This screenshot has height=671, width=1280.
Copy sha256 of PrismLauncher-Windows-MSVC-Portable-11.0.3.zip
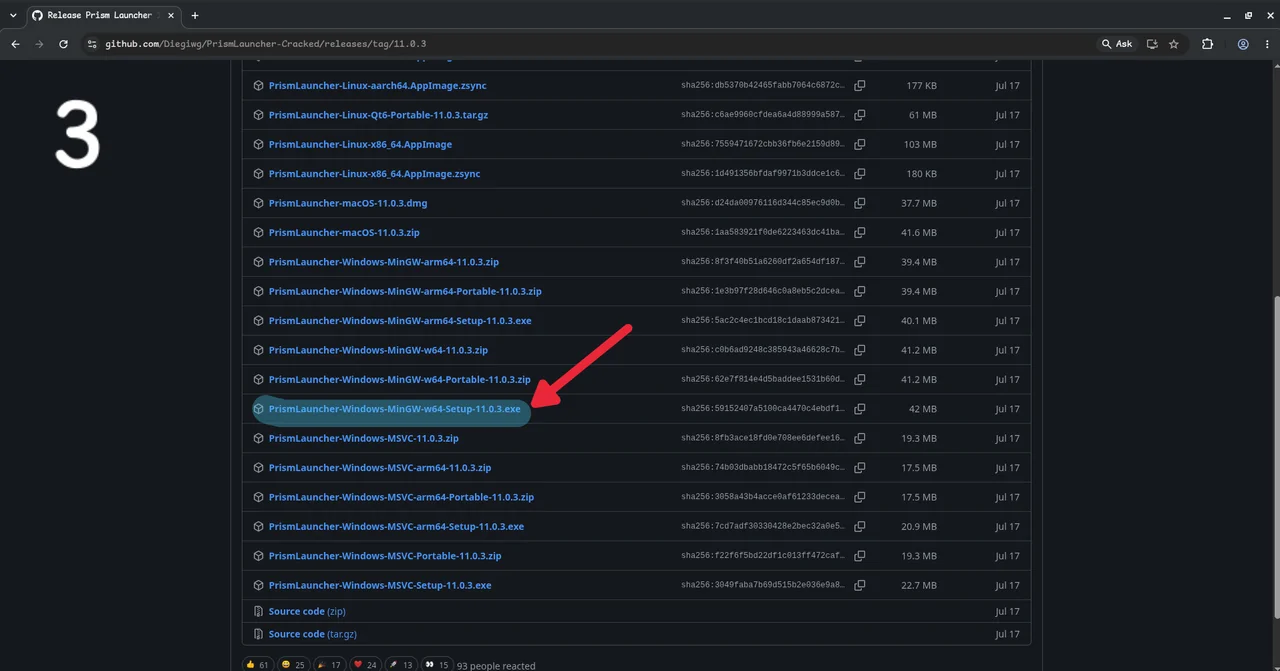[860, 556]
